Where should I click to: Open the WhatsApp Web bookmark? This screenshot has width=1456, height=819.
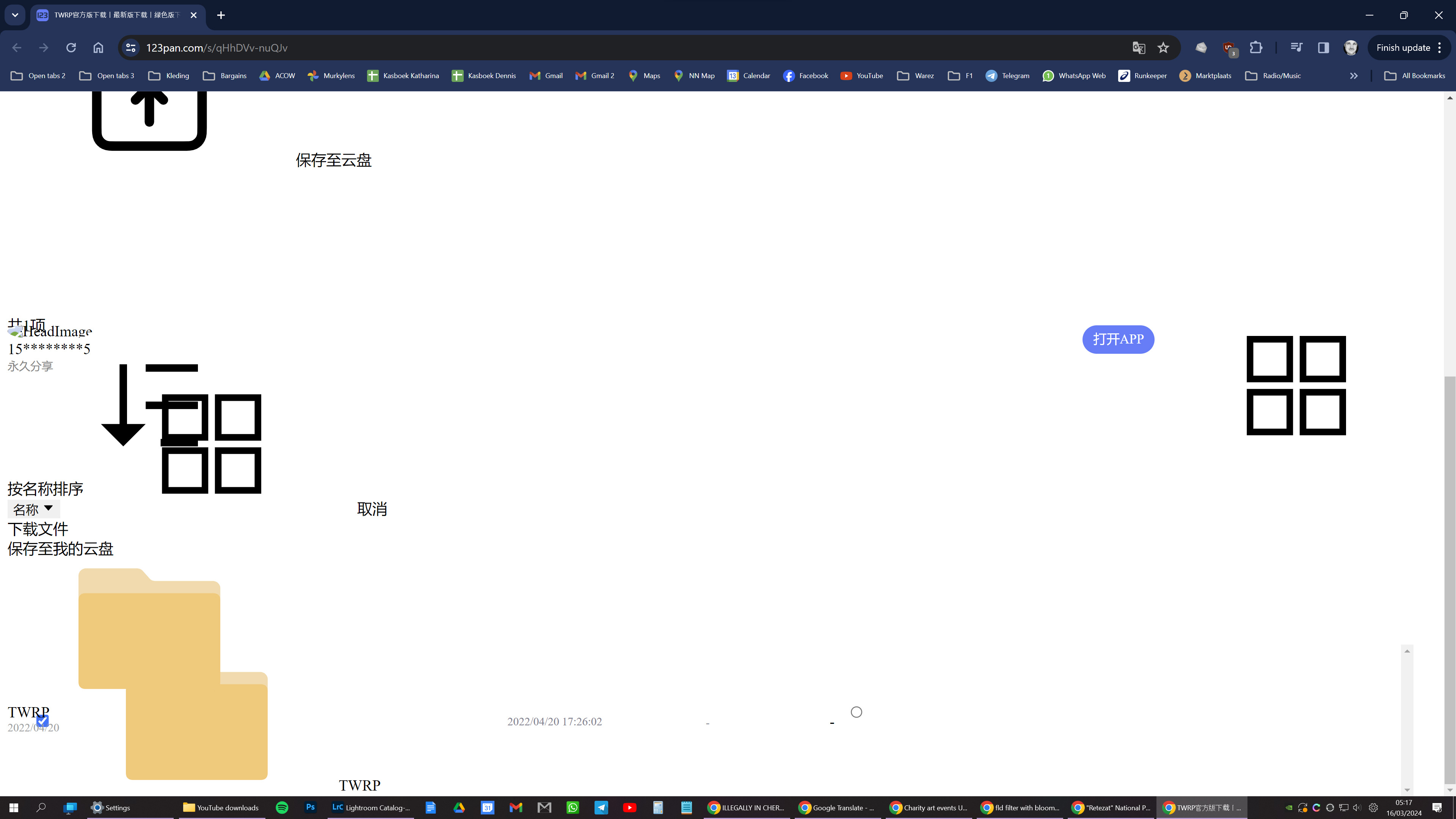click(x=1074, y=76)
